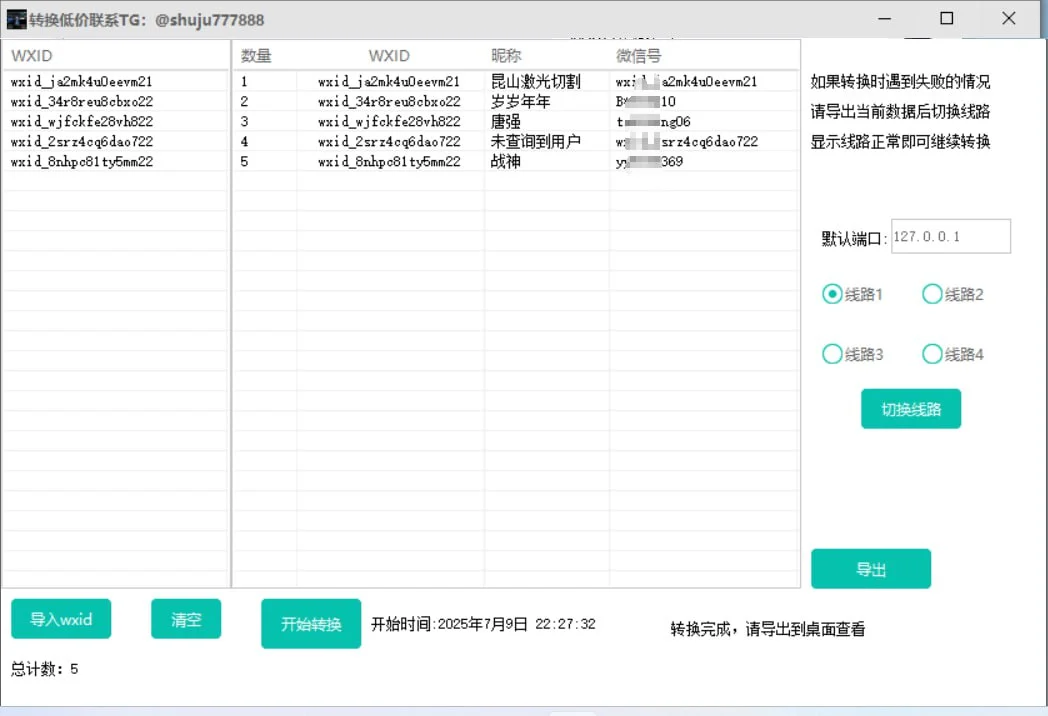Click the 开始时间 timestamp text
Screen dimensions: 1048x716
[483, 624]
